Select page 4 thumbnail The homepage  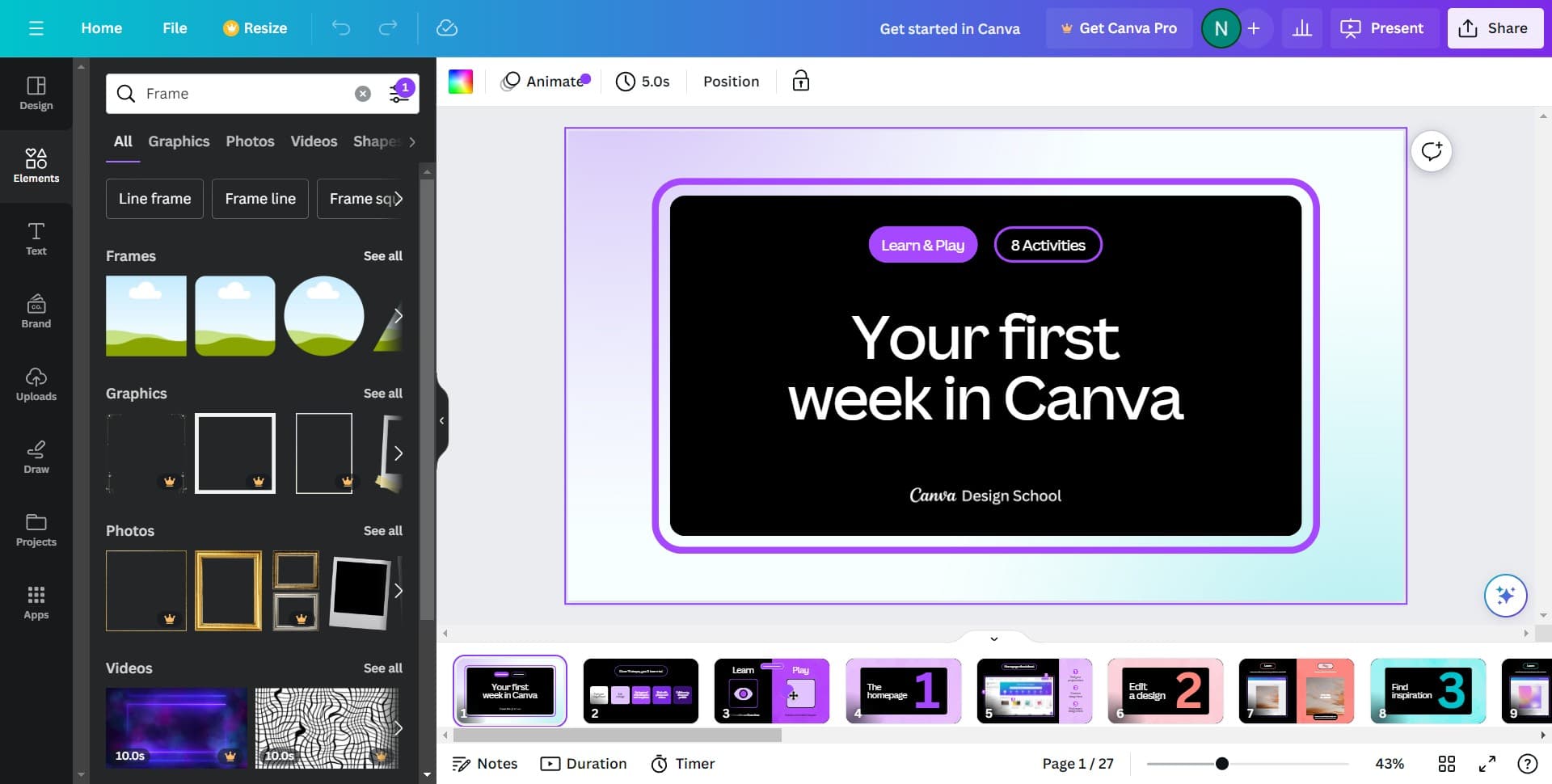click(903, 691)
